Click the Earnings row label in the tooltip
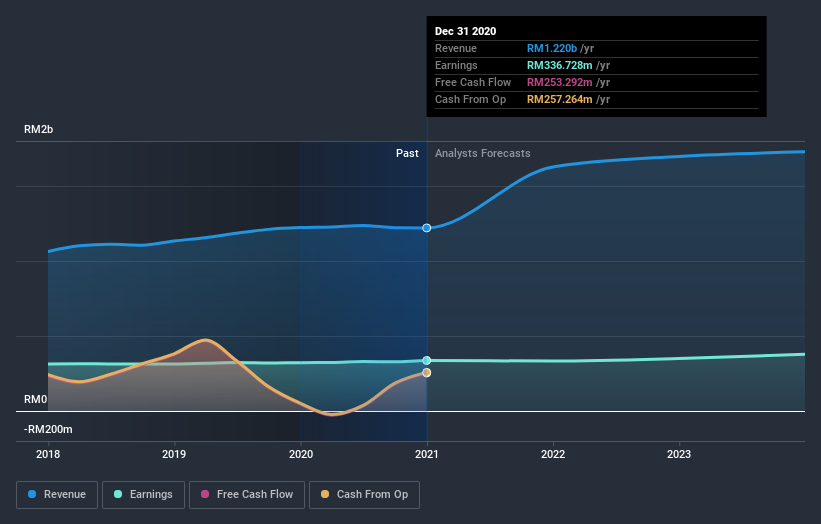The height and width of the screenshot is (524, 821). coord(456,65)
